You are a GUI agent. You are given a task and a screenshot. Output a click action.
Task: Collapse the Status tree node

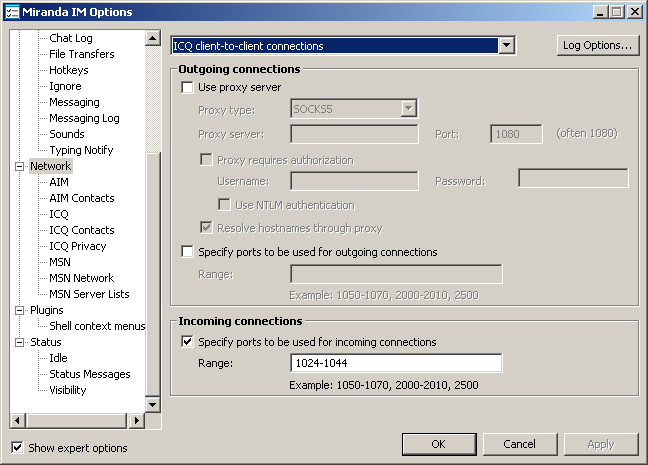[x=19, y=342]
